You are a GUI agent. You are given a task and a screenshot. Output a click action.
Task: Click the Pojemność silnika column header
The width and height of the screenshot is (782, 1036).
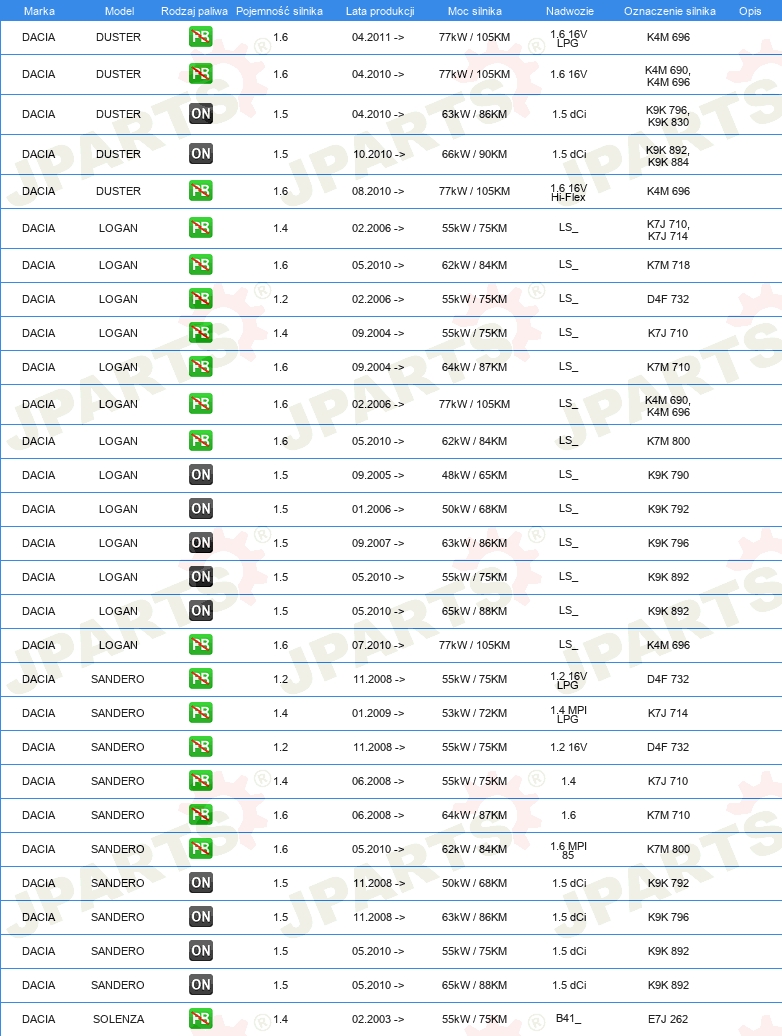click(x=279, y=11)
